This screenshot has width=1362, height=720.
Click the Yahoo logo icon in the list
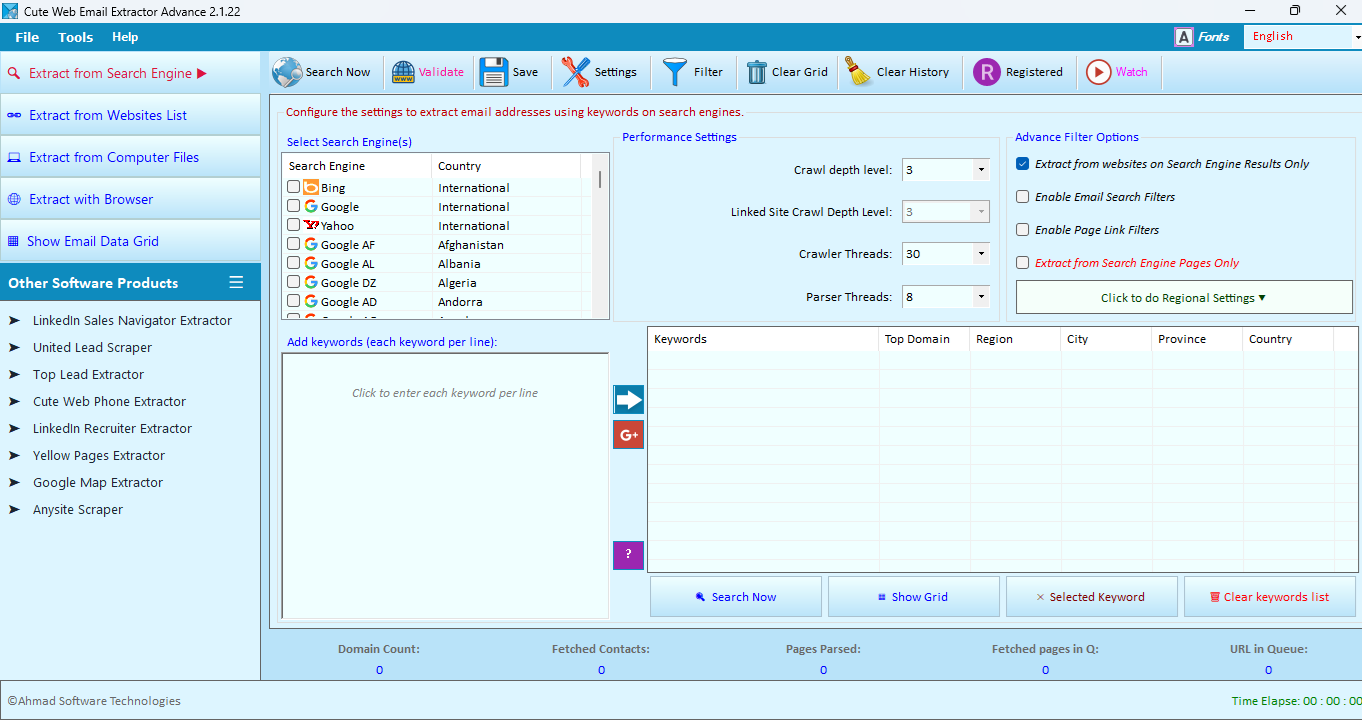tap(311, 225)
